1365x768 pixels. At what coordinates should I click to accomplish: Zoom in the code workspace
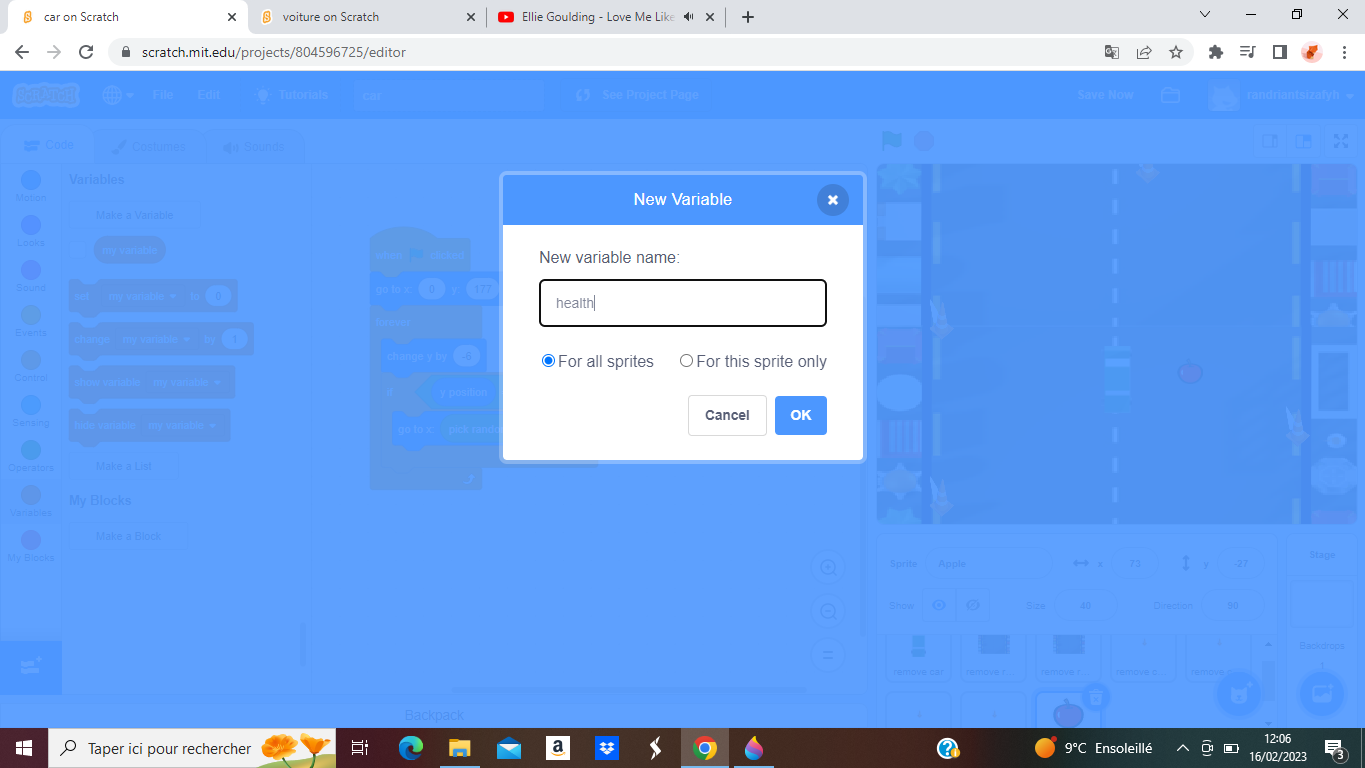point(828,568)
